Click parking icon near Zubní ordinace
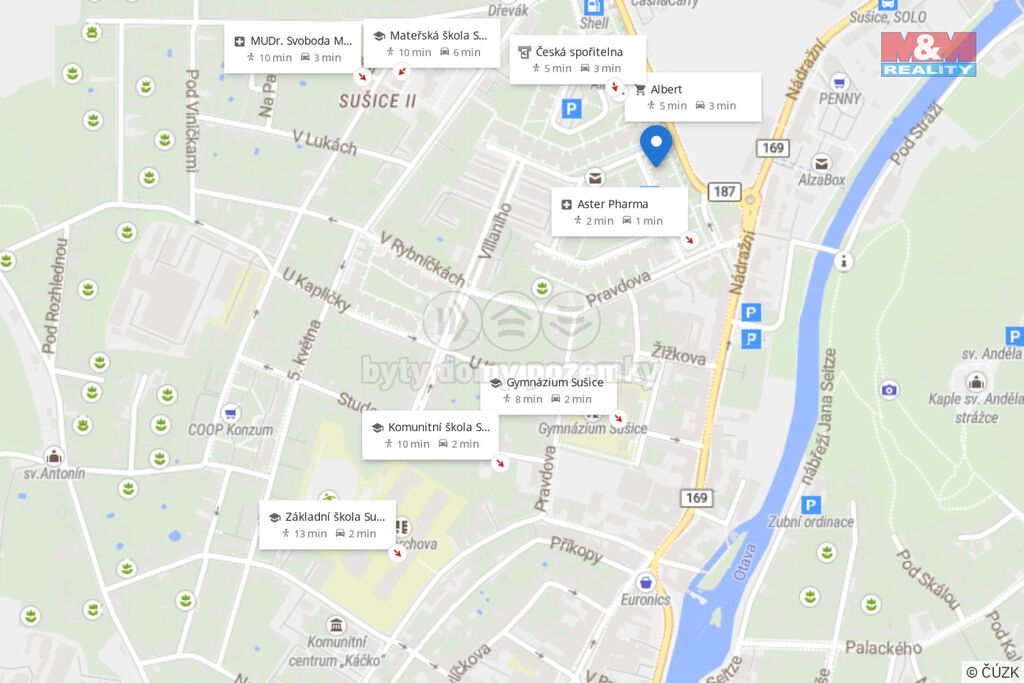Viewport: 1024px width, 683px height. [x=810, y=505]
